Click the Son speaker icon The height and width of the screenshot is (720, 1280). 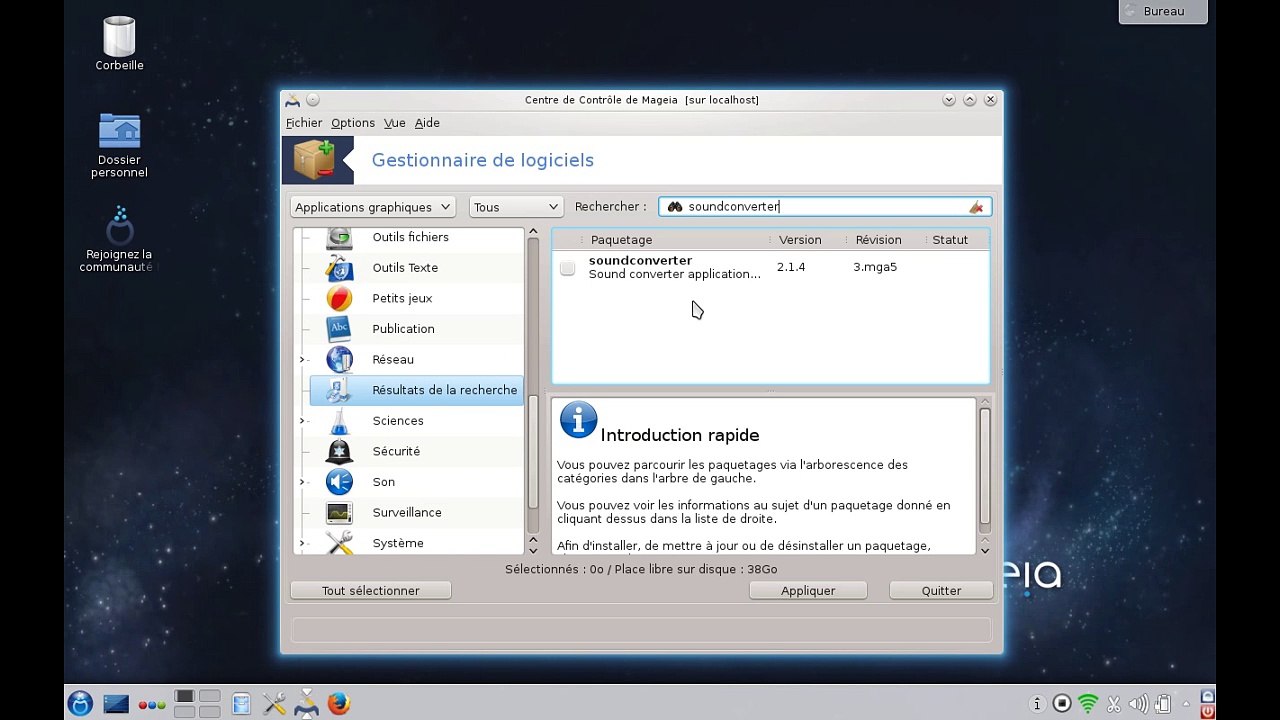pos(339,482)
